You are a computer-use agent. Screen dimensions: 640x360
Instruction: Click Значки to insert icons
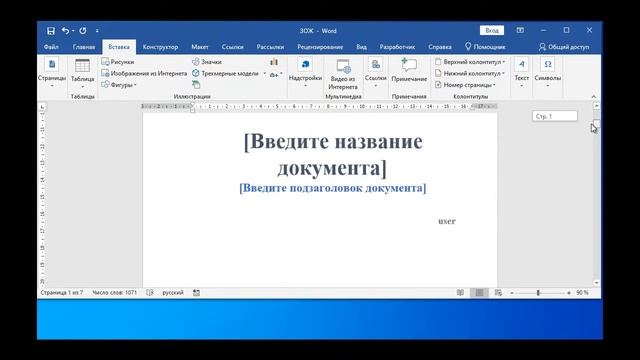point(207,62)
